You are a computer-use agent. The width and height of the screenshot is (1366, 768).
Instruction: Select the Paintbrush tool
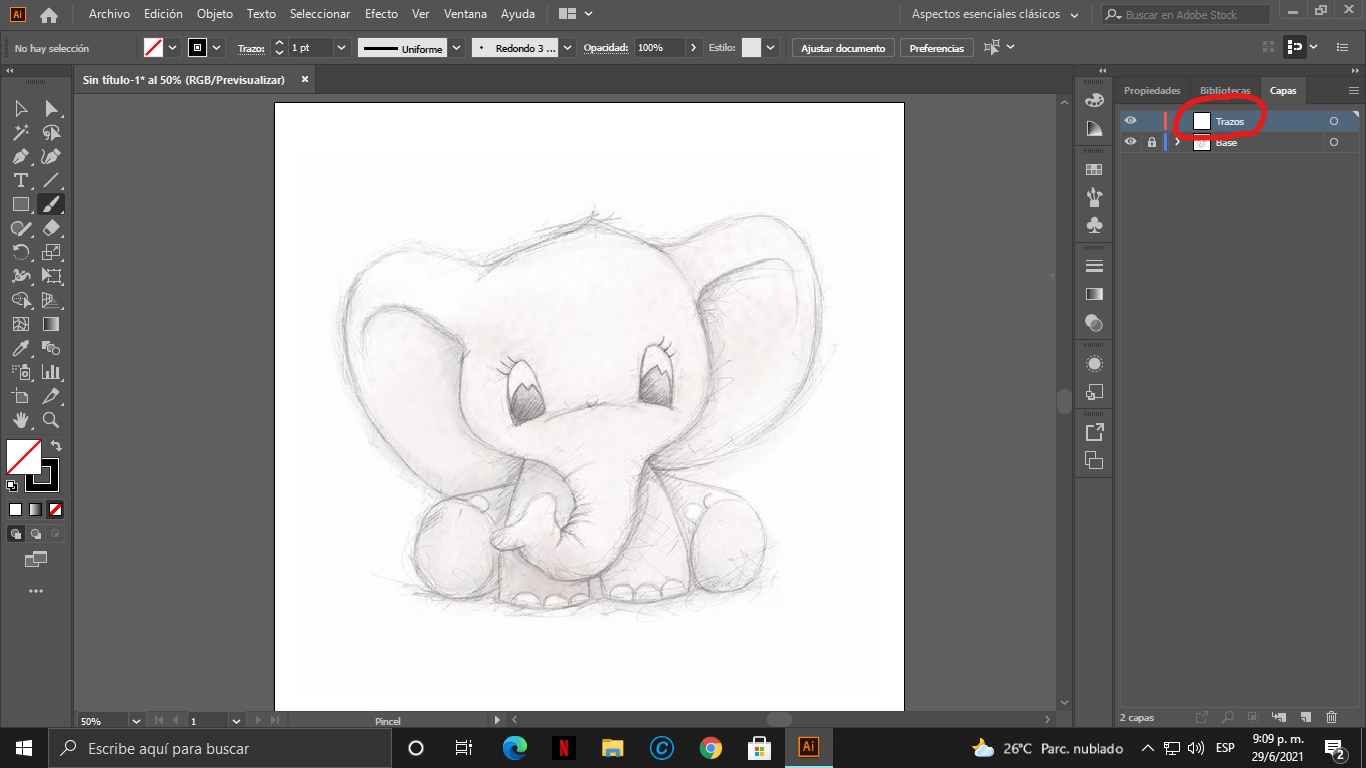[x=51, y=204]
